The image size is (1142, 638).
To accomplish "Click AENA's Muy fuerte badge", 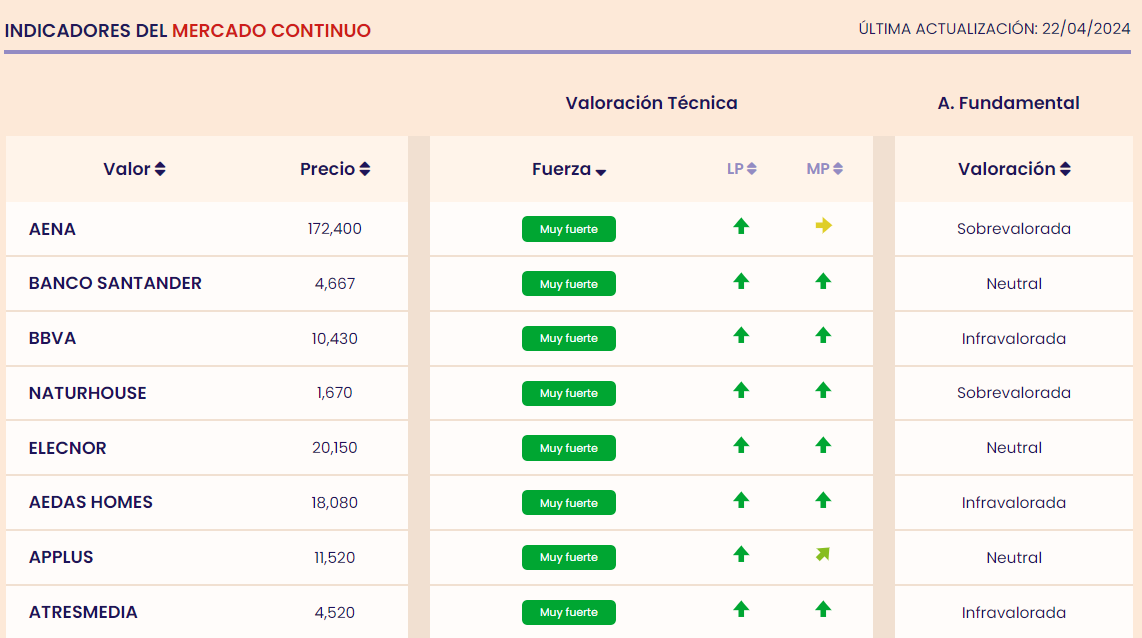I will point(569,229).
